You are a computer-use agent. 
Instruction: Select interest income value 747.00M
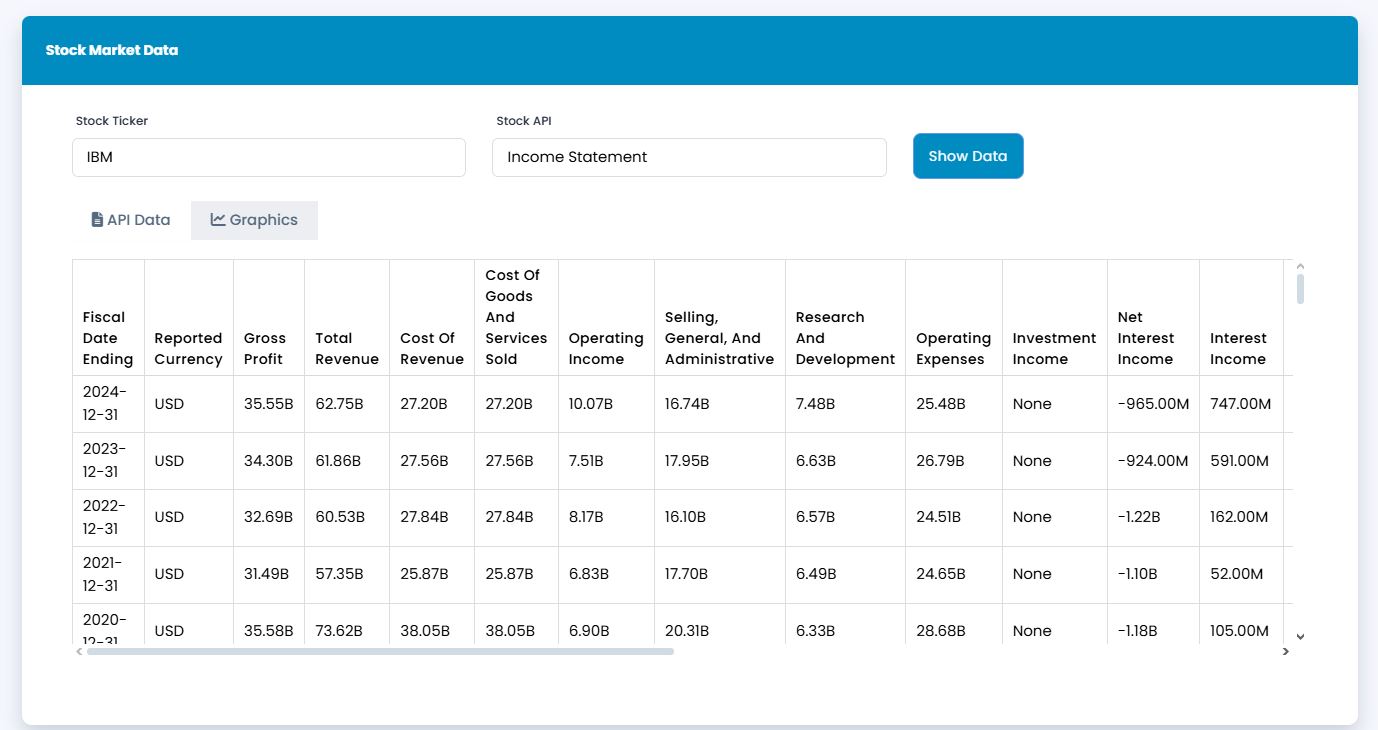point(1240,404)
